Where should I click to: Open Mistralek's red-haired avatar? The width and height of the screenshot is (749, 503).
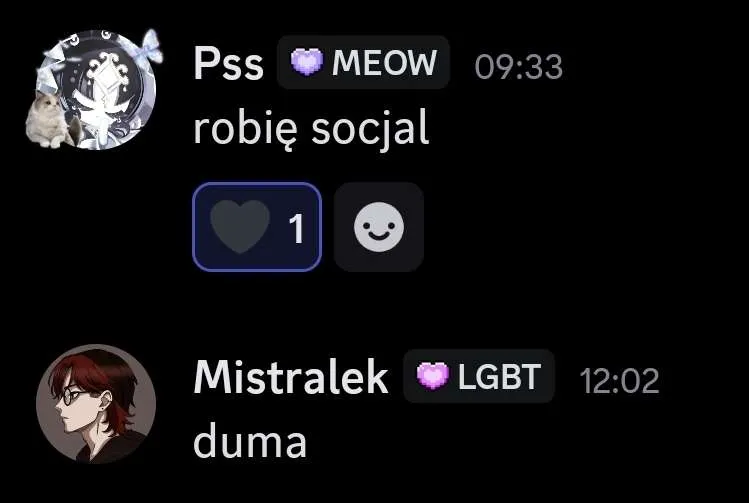(x=96, y=404)
